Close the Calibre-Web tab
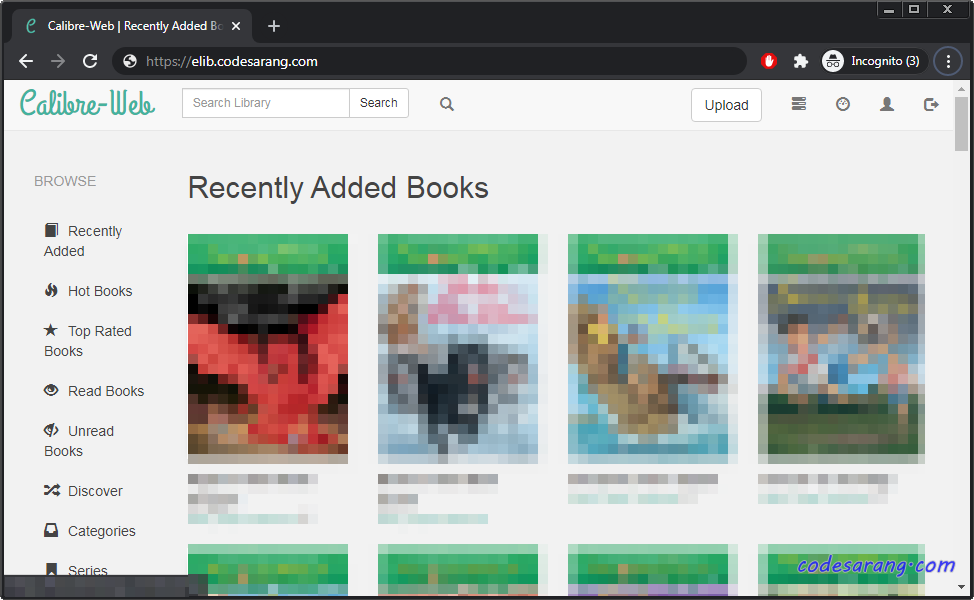Viewport: 974px width, 600px height. point(236,26)
